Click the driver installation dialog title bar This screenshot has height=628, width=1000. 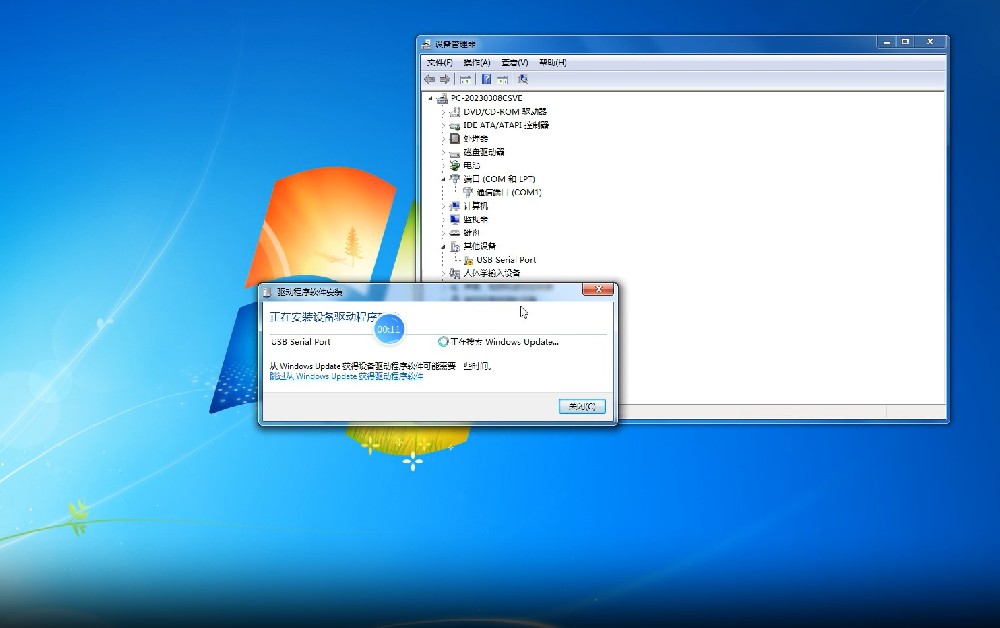click(x=420, y=291)
